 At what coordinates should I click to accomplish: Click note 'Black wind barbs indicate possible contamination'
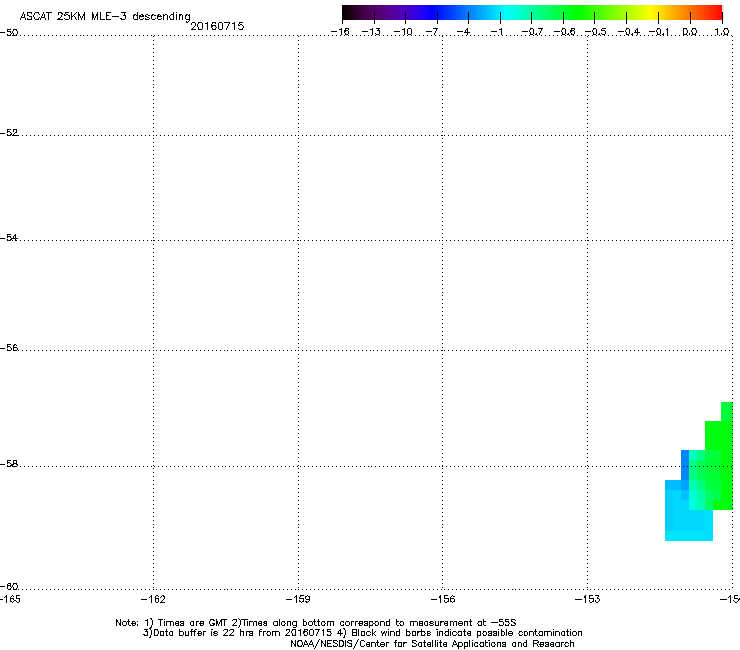click(x=467, y=633)
